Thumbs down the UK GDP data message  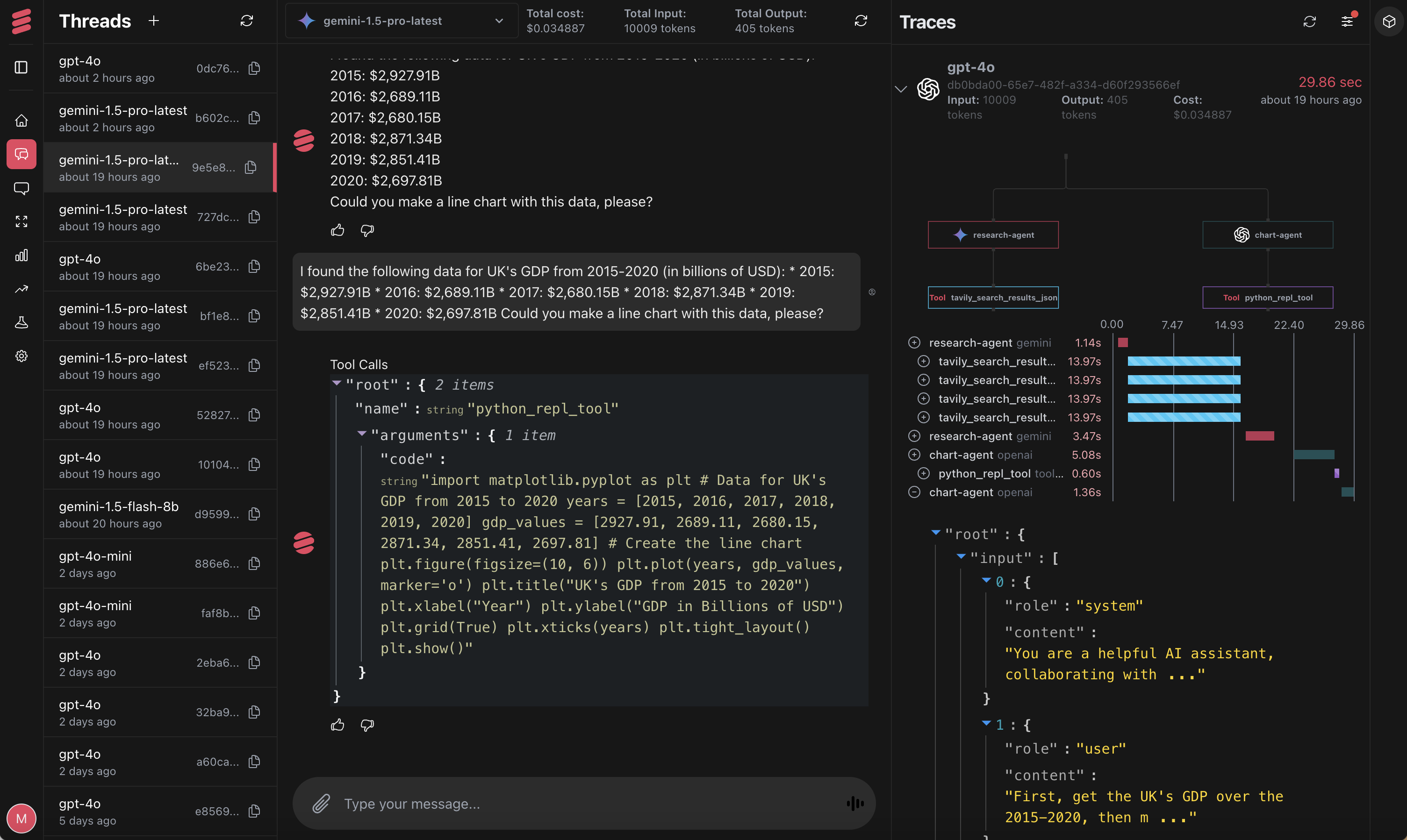point(367,230)
